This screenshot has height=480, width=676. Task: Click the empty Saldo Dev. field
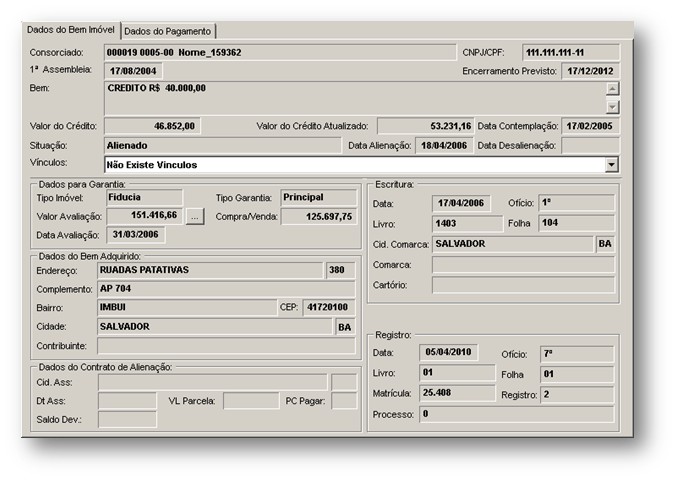pyautogui.click(x=127, y=419)
